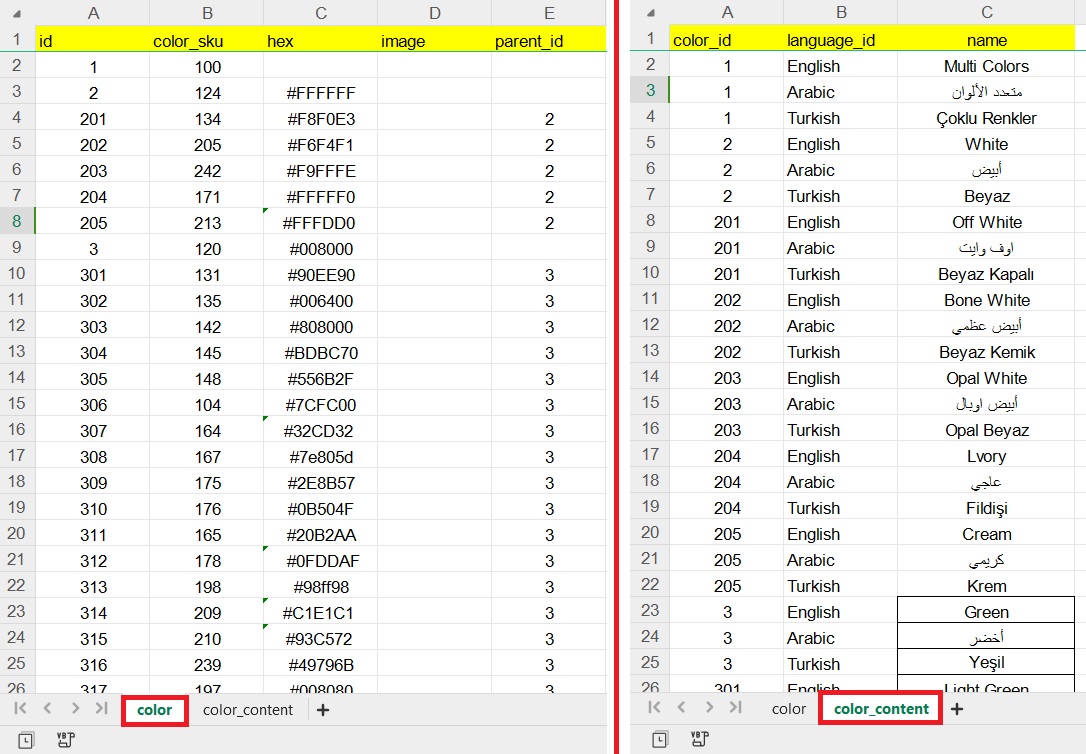Viewport: 1086px width, 754px height.
Task: Select cell containing #FFFDD0
Action: coord(320,222)
